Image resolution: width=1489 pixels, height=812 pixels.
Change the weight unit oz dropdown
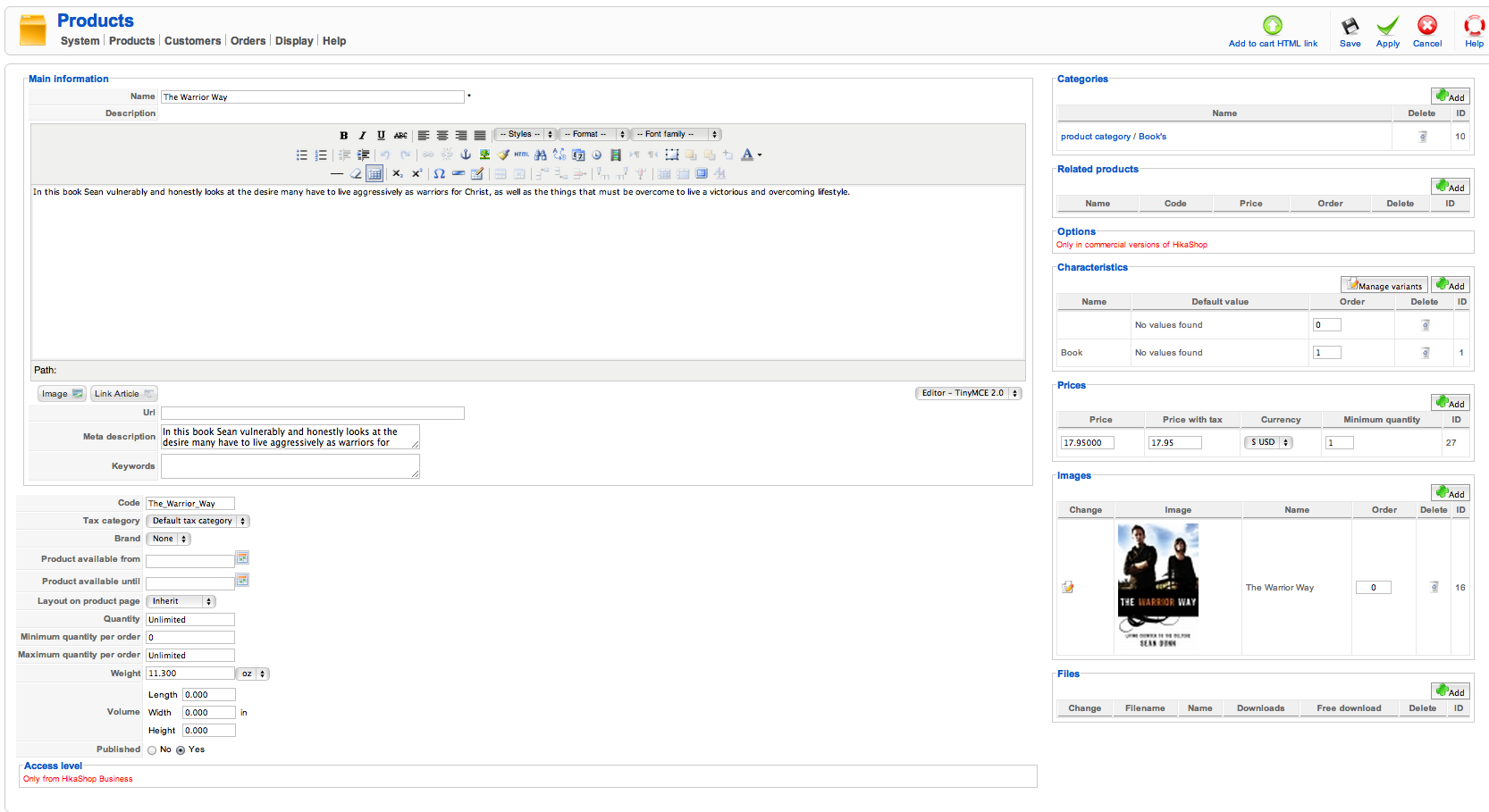click(x=252, y=674)
